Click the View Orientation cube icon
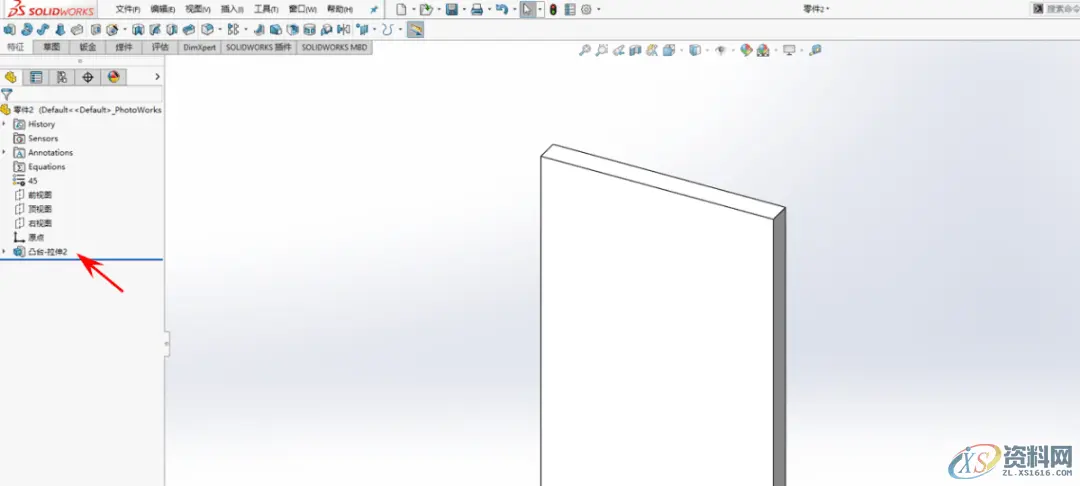 click(669, 50)
